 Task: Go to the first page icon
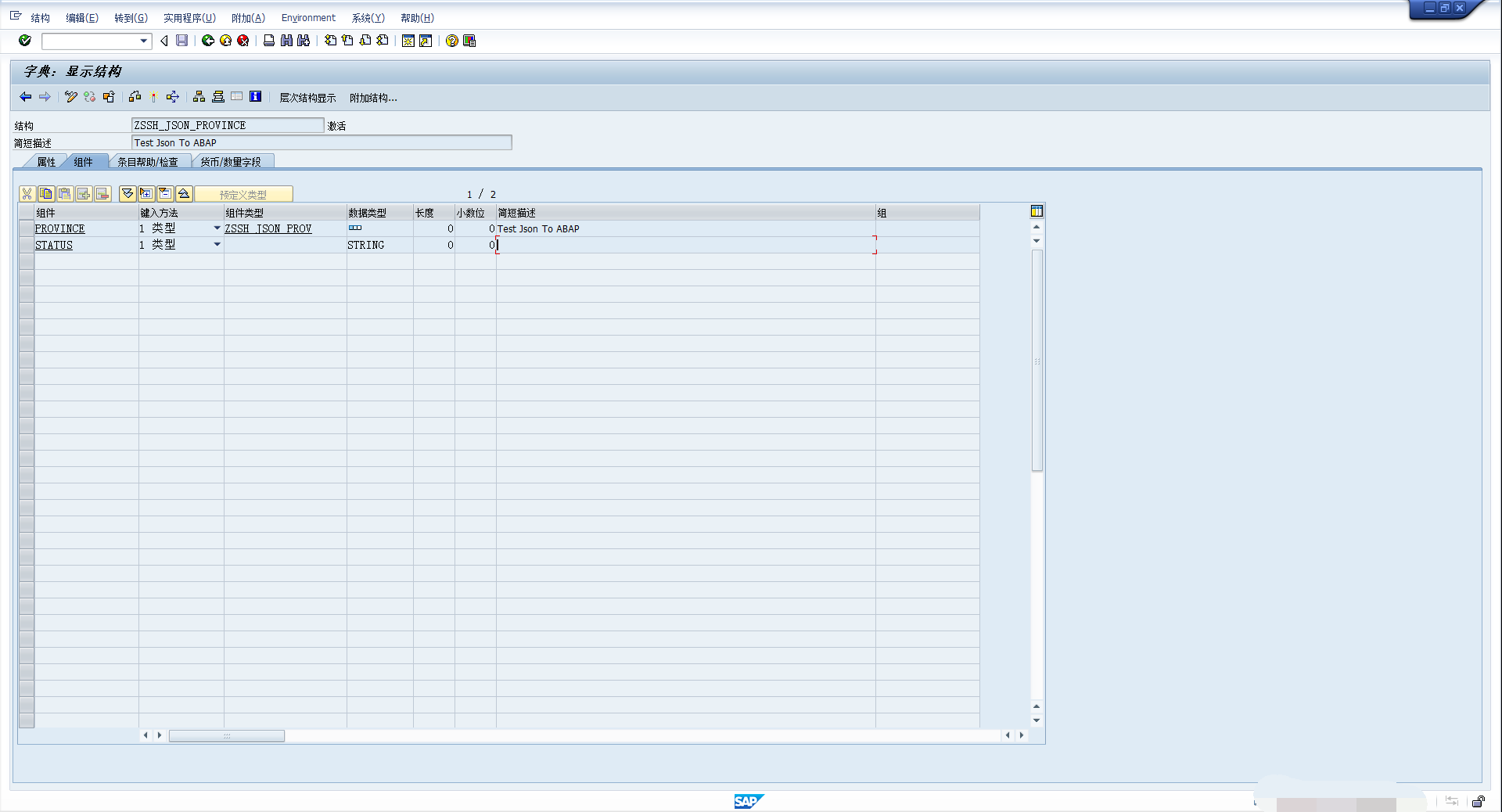point(330,41)
